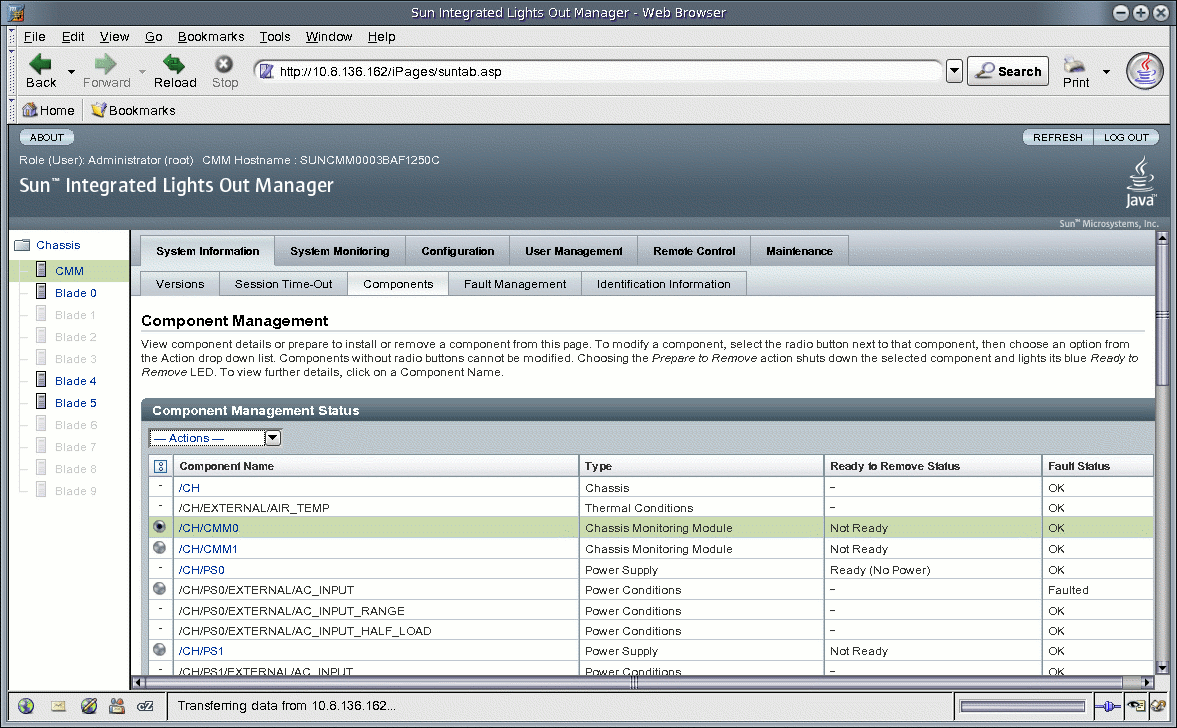Click the table selection header icon
The width and height of the screenshot is (1177, 728).
coord(160,466)
